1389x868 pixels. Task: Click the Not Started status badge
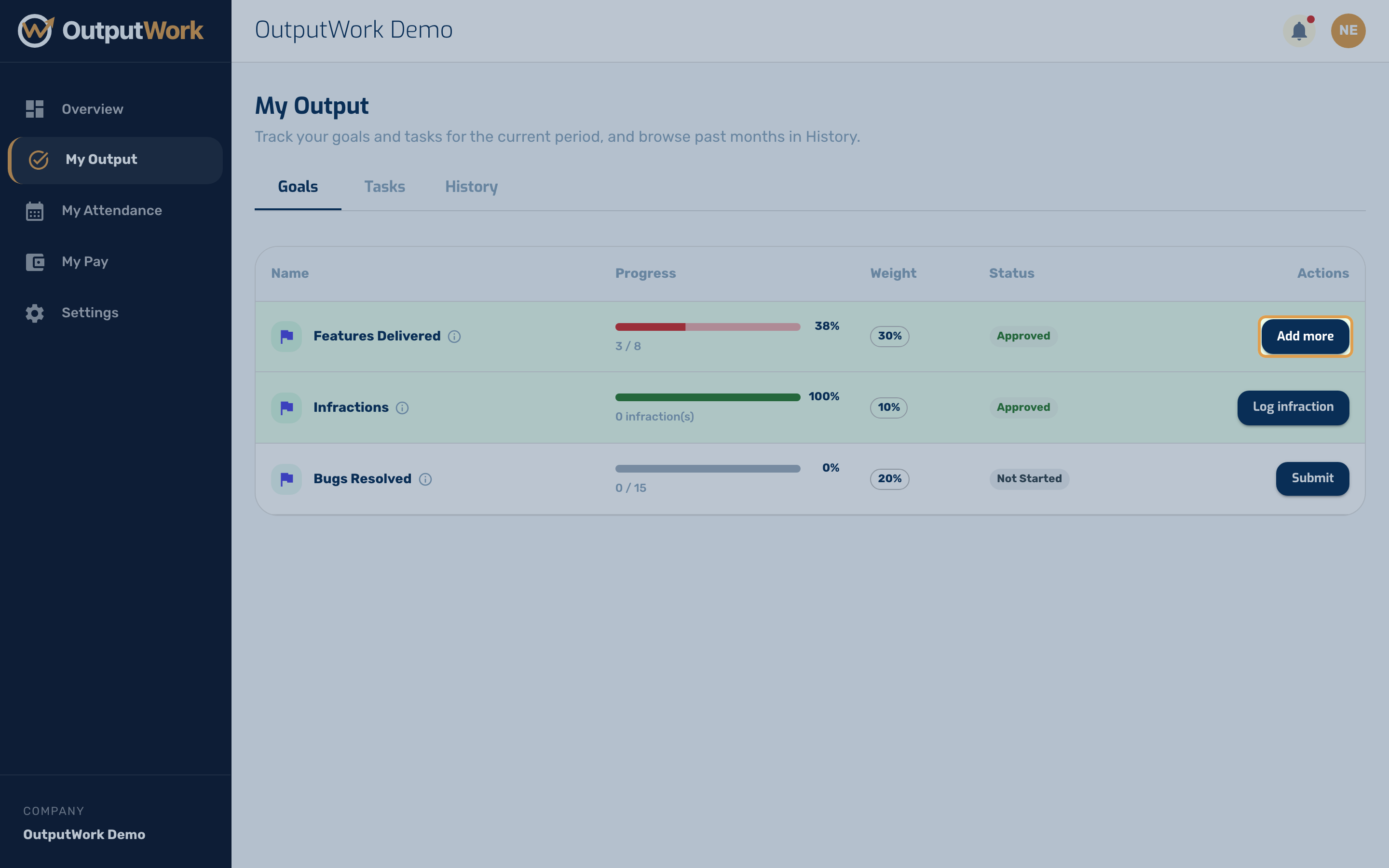pyautogui.click(x=1029, y=479)
